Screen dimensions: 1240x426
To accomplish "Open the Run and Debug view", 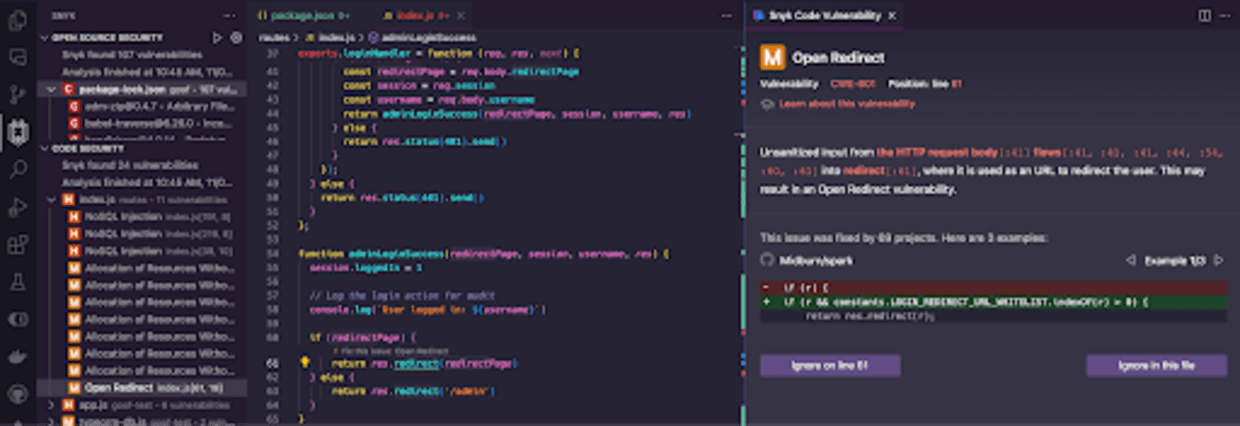I will [16, 206].
